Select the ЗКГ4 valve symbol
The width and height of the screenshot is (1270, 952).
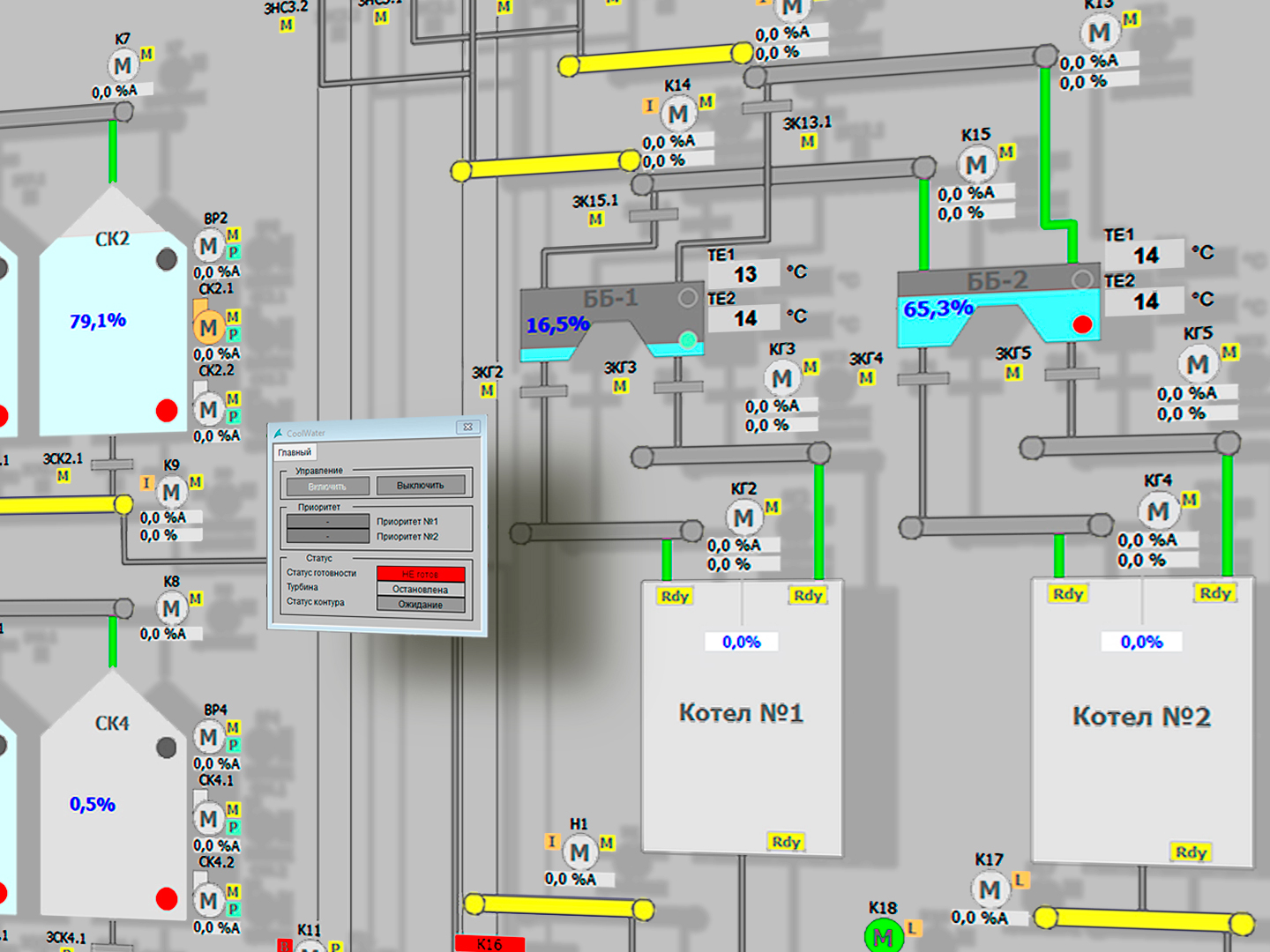(x=923, y=378)
